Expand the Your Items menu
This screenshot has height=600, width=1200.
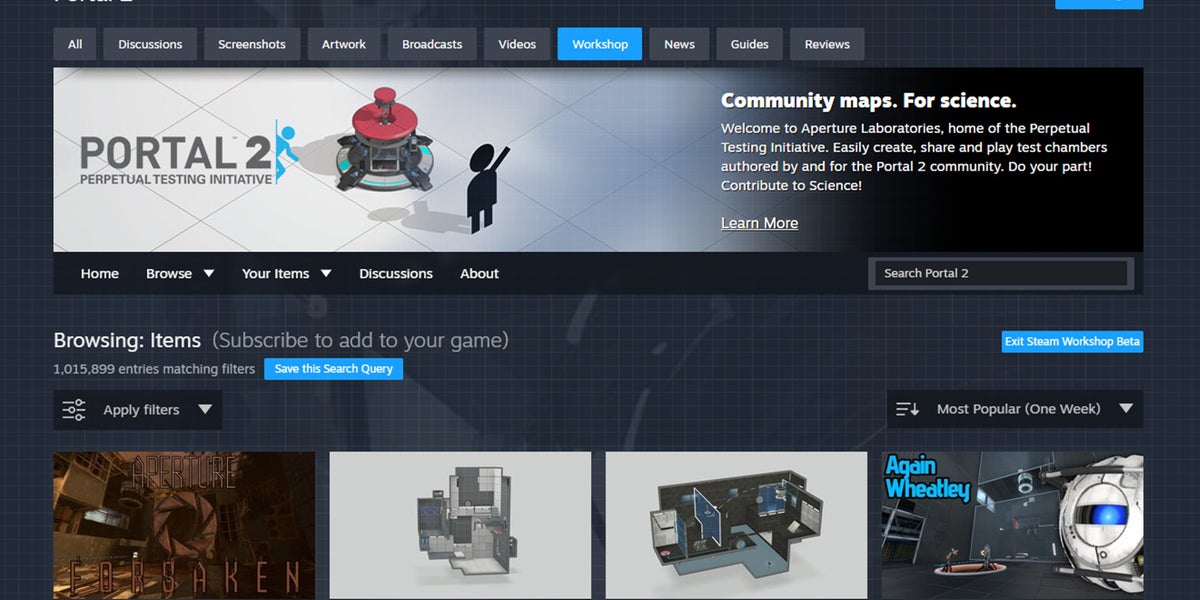coord(286,273)
